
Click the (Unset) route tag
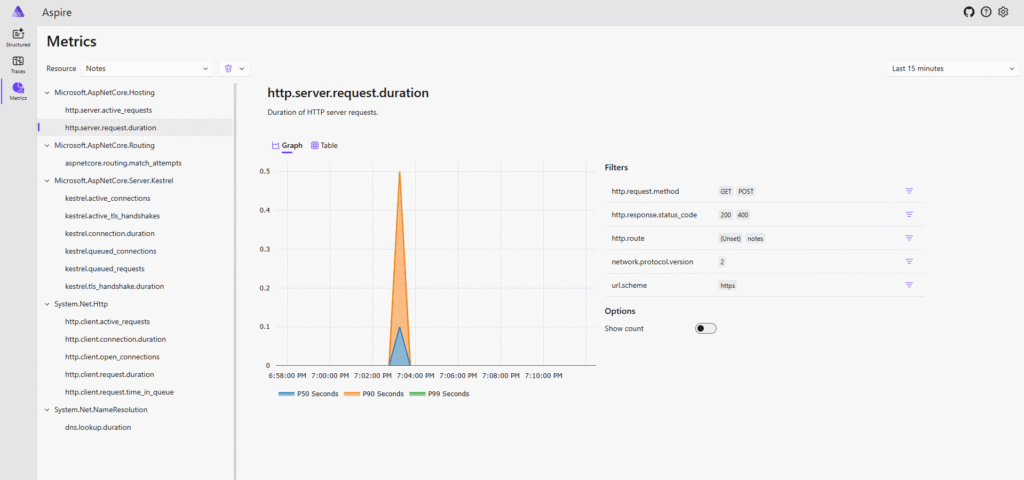[x=730, y=238]
